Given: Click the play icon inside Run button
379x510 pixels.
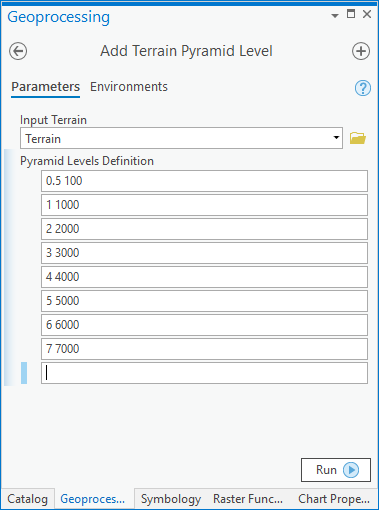Looking at the screenshot, I should point(351,470).
